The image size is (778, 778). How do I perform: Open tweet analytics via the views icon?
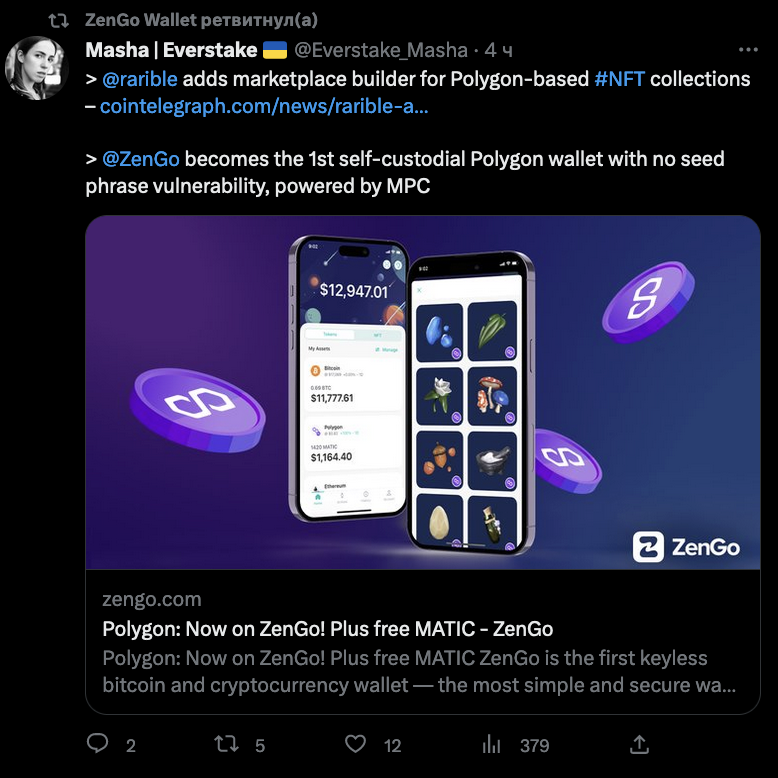pyautogui.click(x=492, y=744)
